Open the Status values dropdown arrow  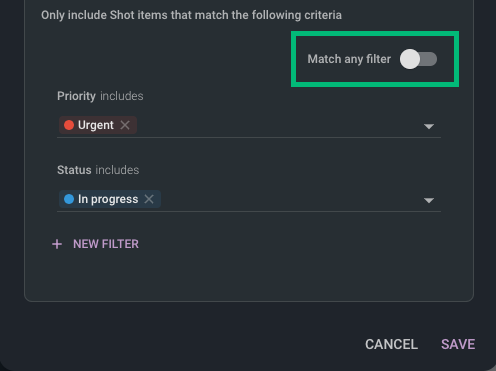429,200
